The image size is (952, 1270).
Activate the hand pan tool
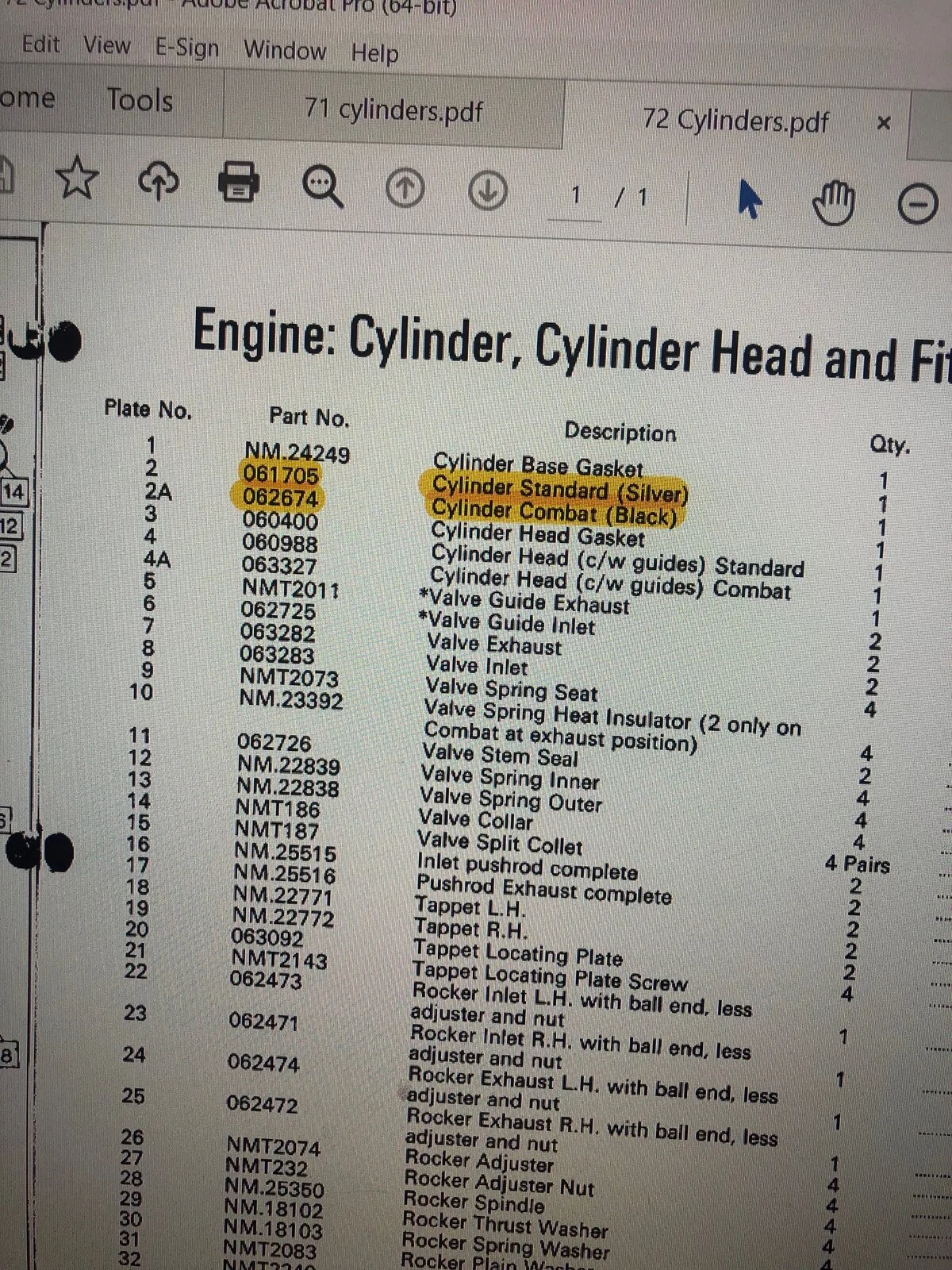tap(834, 203)
